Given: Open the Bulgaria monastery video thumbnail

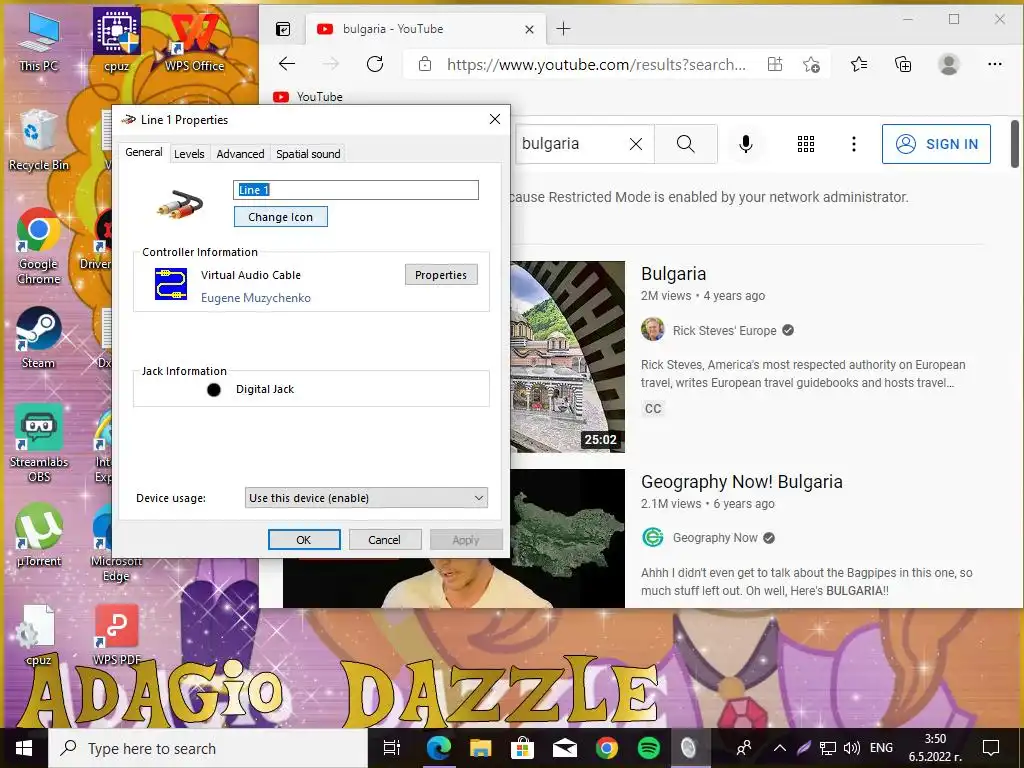Looking at the screenshot, I should [x=567, y=357].
